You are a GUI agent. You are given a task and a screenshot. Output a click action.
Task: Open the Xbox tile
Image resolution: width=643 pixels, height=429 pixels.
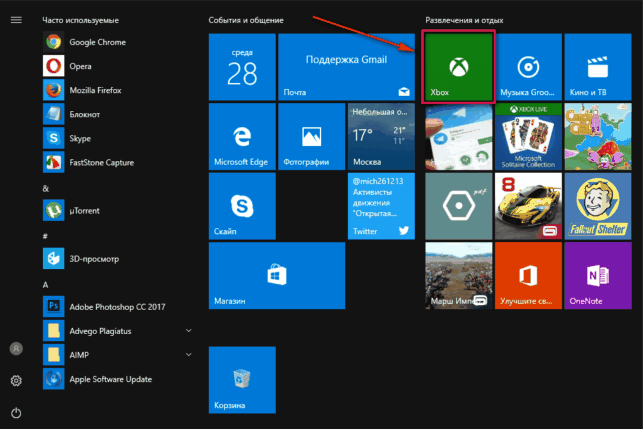tap(458, 67)
